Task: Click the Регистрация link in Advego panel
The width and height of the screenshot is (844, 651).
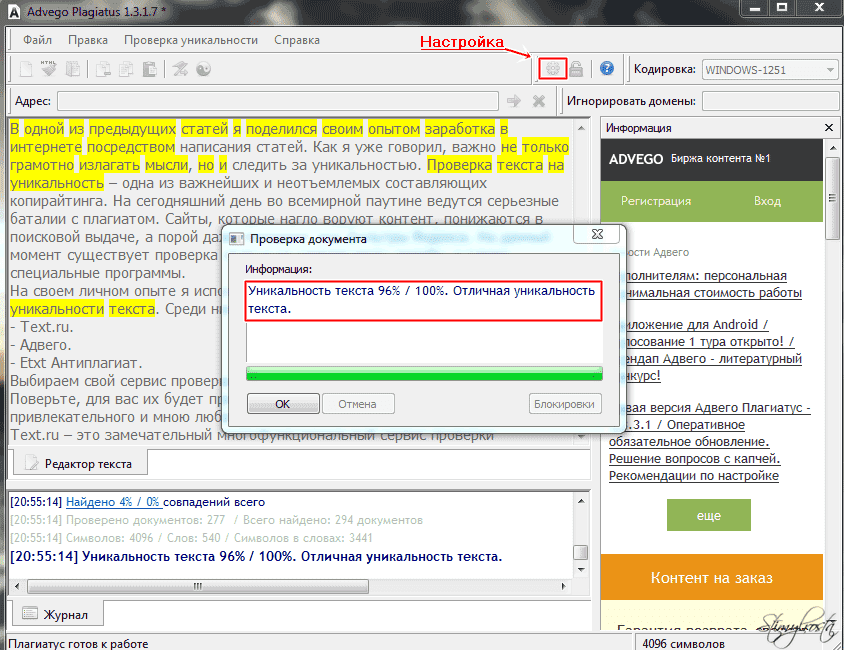Action: (x=656, y=201)
